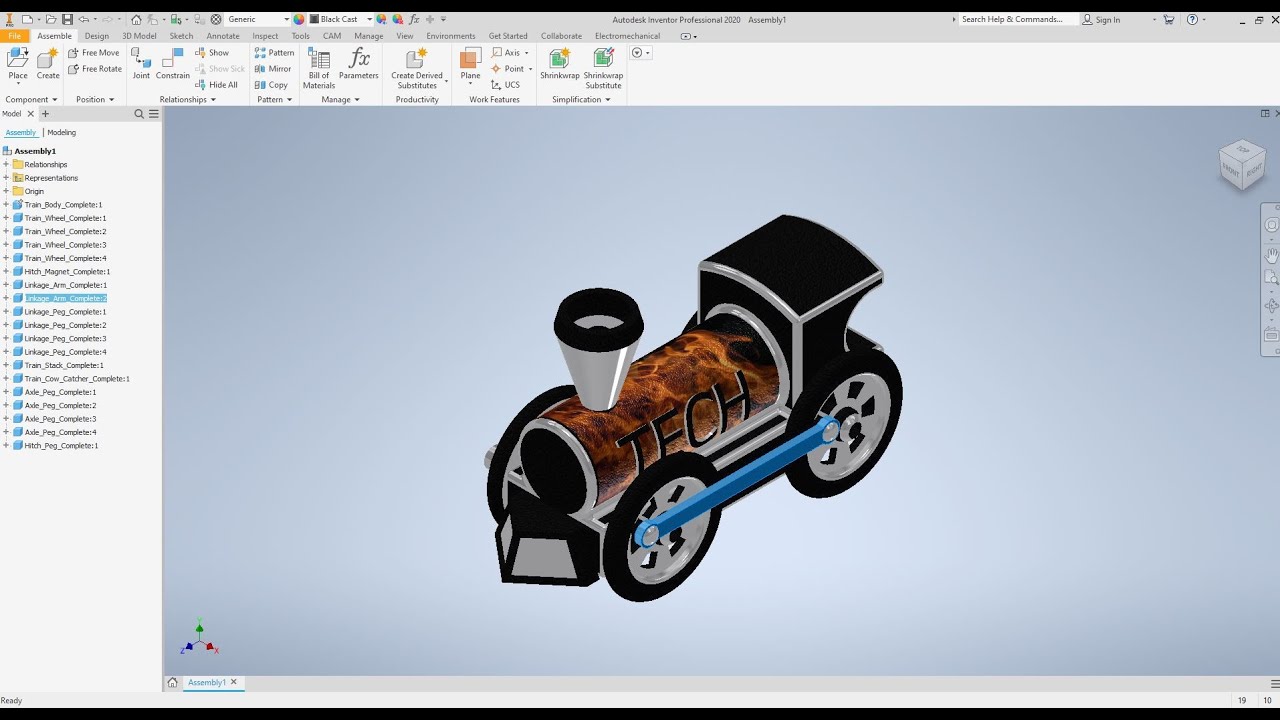This screenshot has height=720, width=1280.
Task: Open Bill of Materials
Action: pos(319,68)
